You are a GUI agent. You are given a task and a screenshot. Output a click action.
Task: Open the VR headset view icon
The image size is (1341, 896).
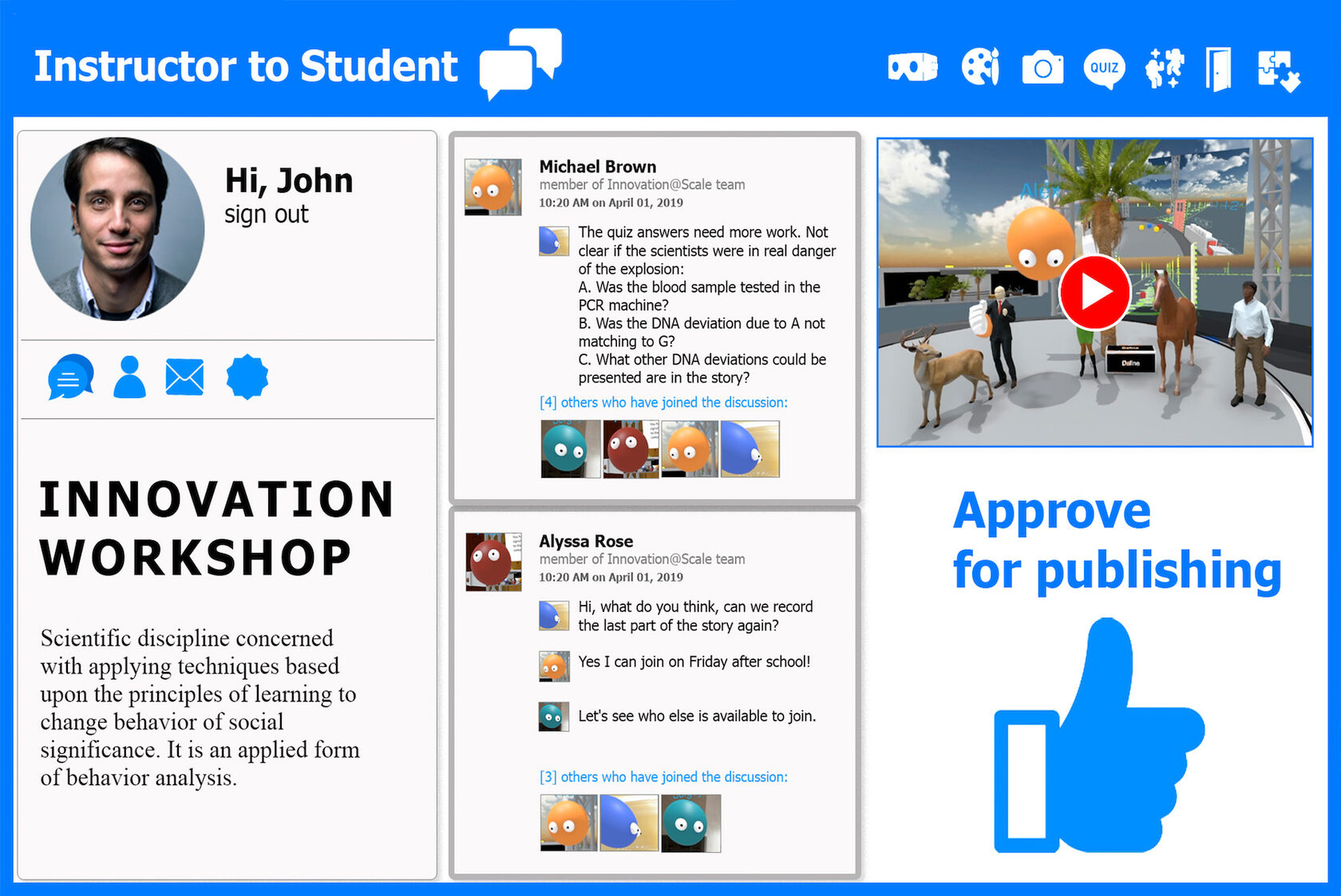click(912, 67)
